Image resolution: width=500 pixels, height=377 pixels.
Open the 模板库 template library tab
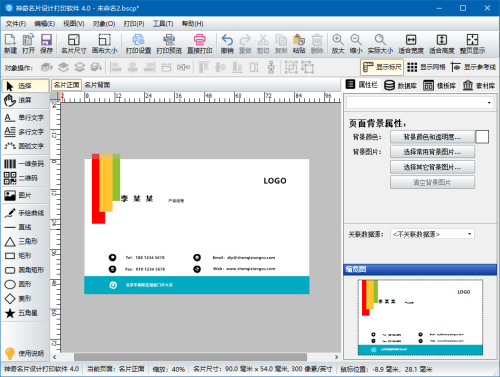440,85
